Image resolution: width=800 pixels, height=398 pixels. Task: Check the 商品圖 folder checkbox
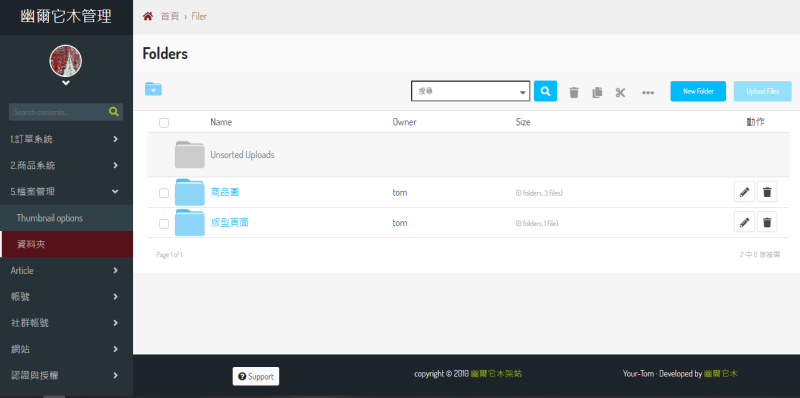(x=164, y=193)
